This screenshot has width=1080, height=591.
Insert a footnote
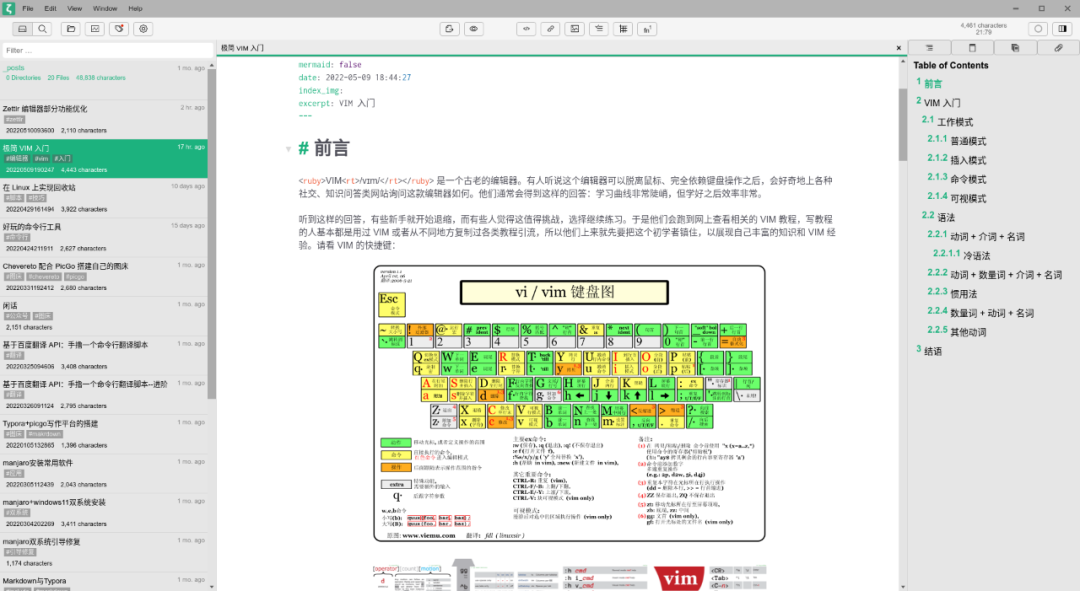point(647,29)
